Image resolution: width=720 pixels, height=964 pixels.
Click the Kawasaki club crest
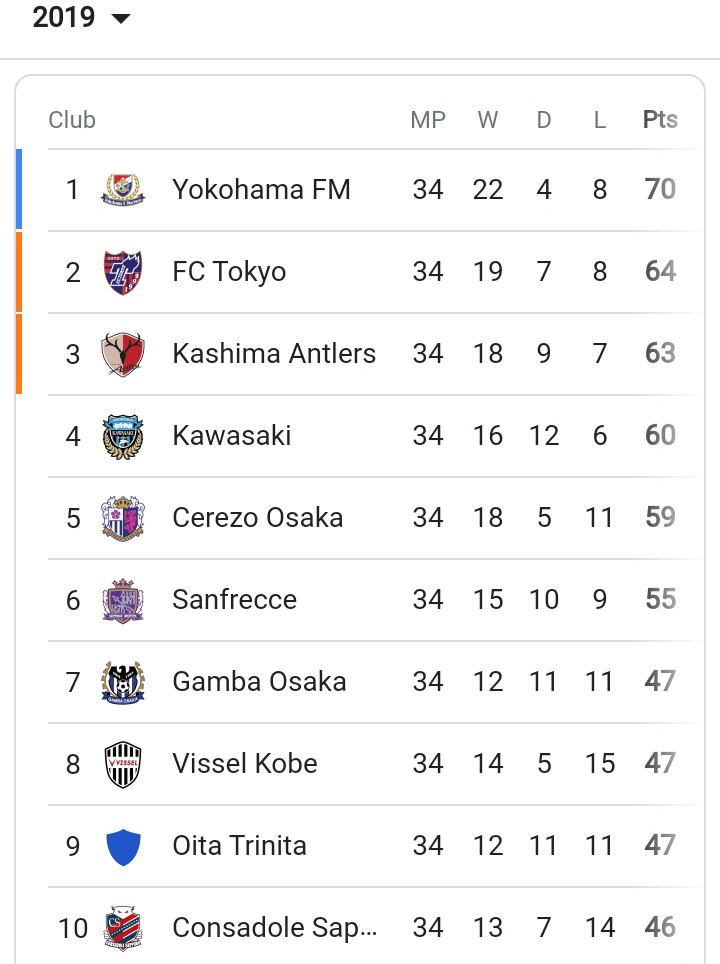coord(123,436)
